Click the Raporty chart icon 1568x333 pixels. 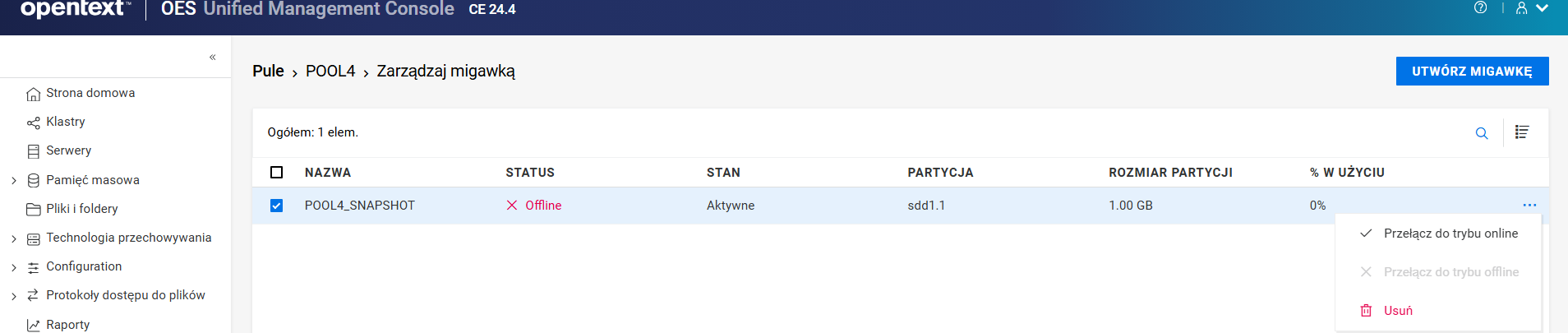coord(34,326)
